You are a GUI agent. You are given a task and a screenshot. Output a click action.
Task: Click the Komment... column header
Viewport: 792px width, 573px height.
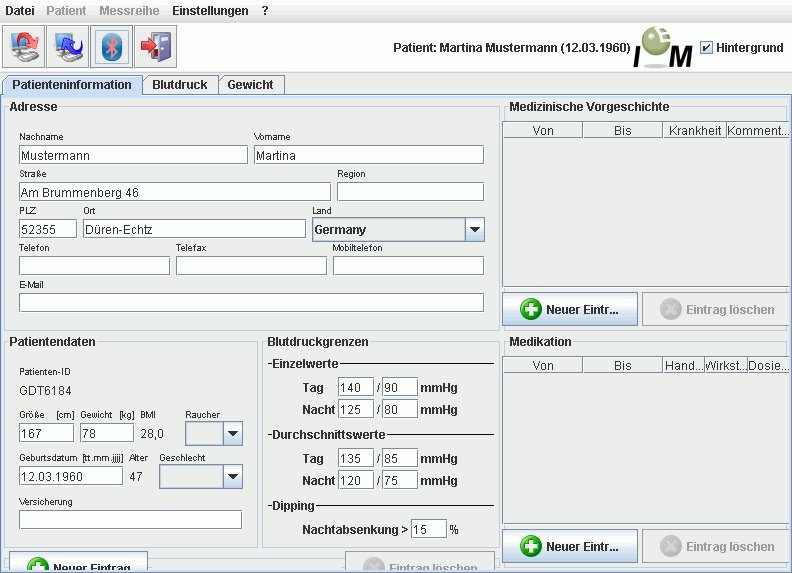(x=758, y=130)
